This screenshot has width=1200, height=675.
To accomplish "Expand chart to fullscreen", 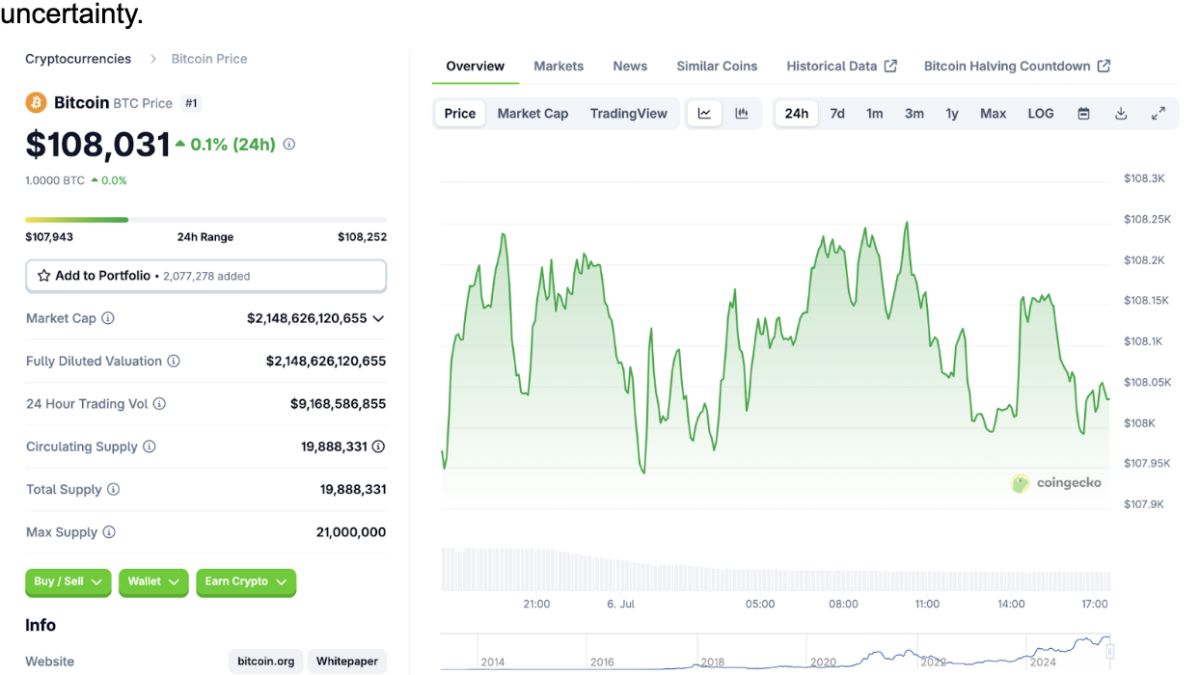I will point(1158,113).
